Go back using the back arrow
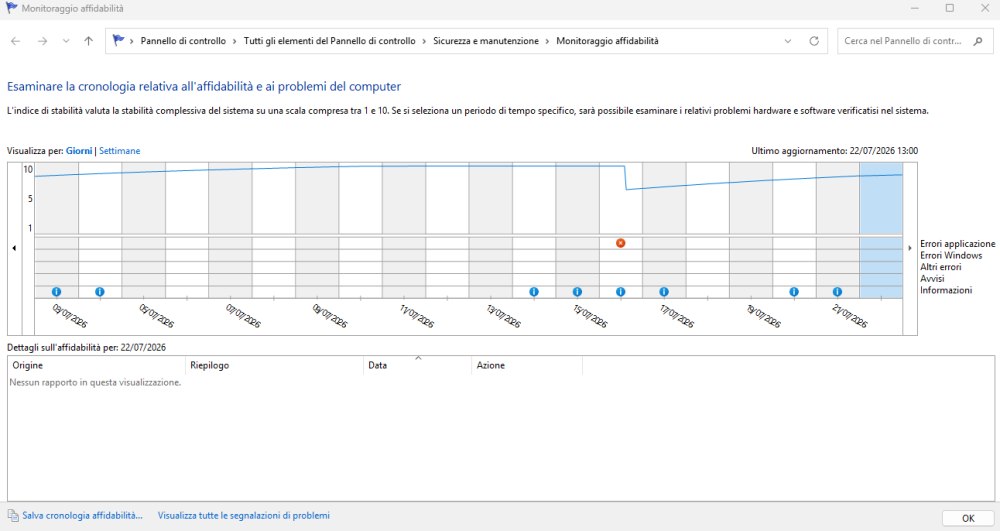 click(16, 41)
